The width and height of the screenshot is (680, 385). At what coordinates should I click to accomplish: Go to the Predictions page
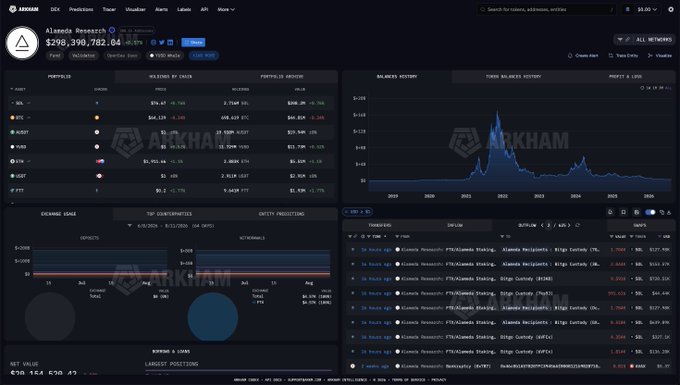click(81, 9)
